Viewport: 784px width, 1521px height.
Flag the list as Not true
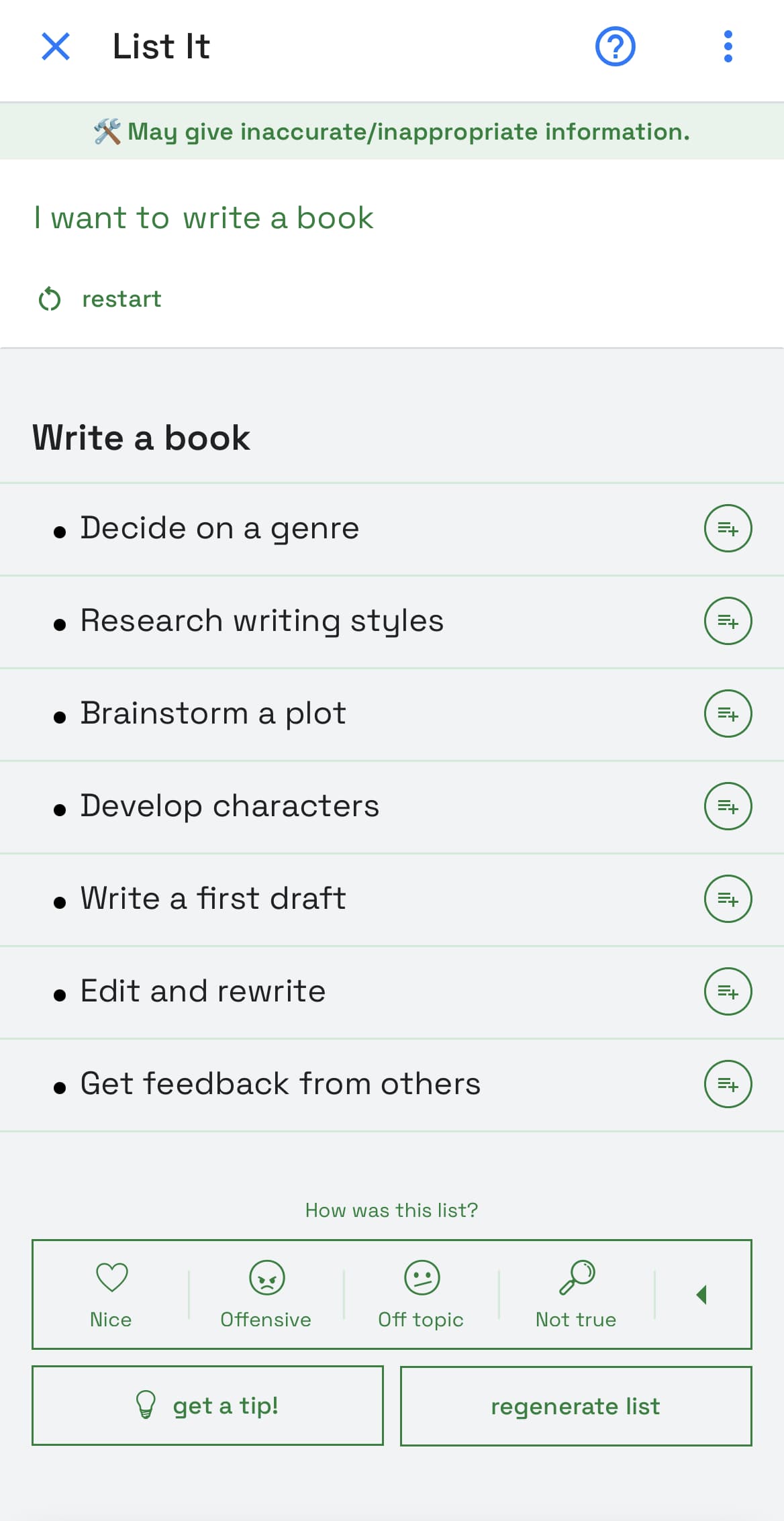[577, 1294]
